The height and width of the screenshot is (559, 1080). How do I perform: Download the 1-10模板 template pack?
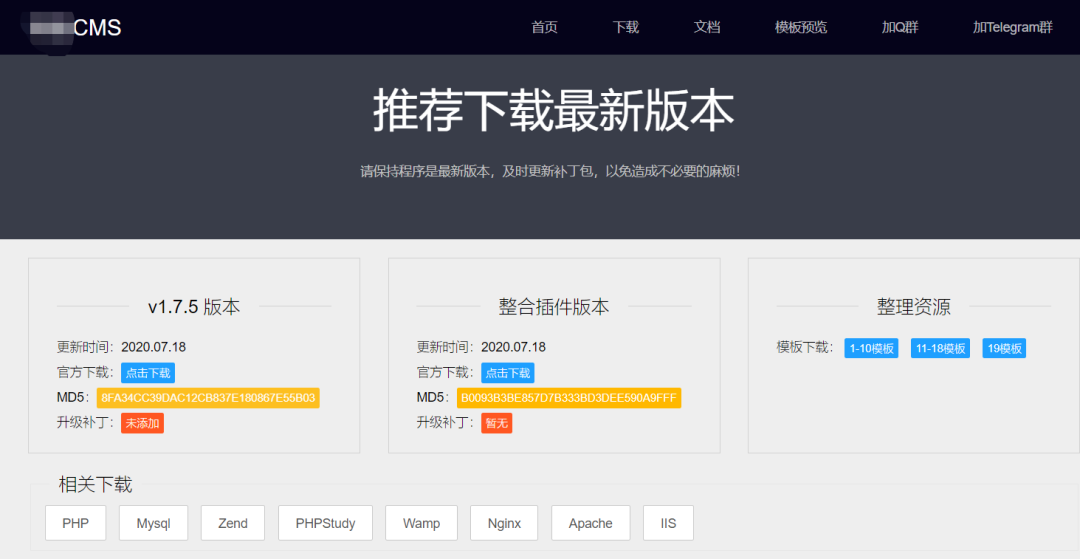(x=871, y=348)
